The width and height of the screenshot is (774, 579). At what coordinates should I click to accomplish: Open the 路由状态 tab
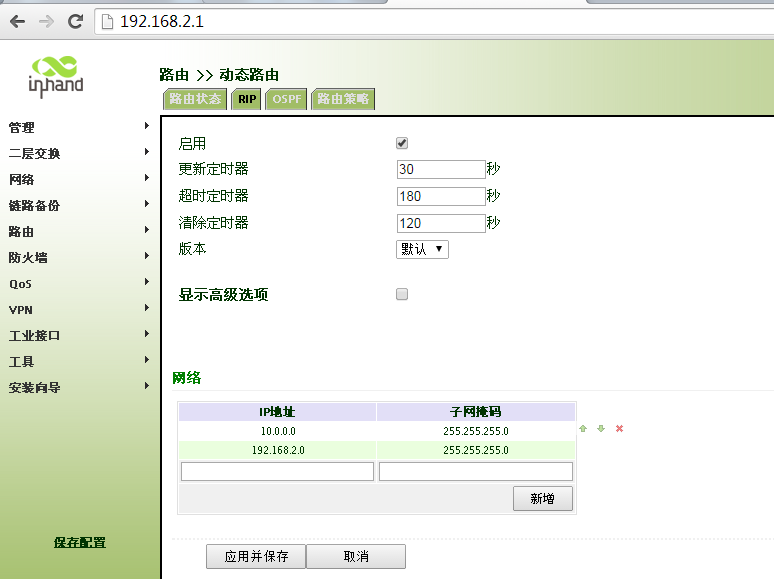tap(195, 99)
